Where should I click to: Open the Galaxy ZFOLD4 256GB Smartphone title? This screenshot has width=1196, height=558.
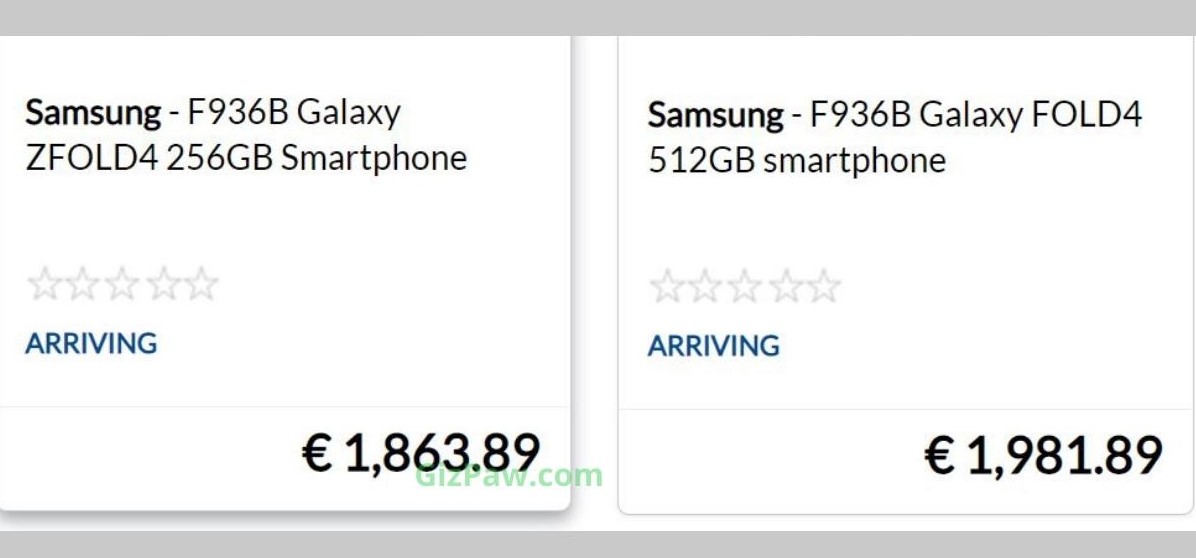point(246,135)
